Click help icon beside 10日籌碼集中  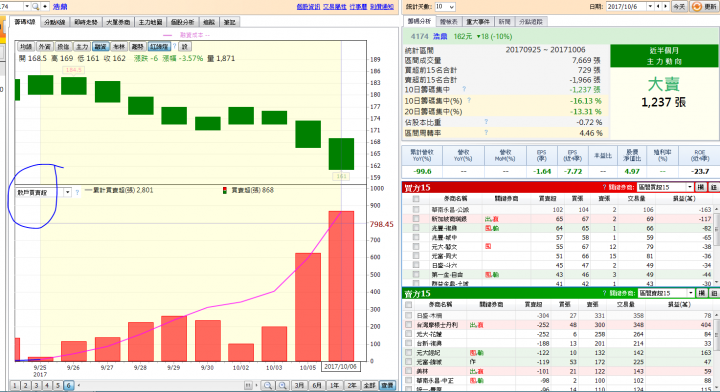pos(464,89)
